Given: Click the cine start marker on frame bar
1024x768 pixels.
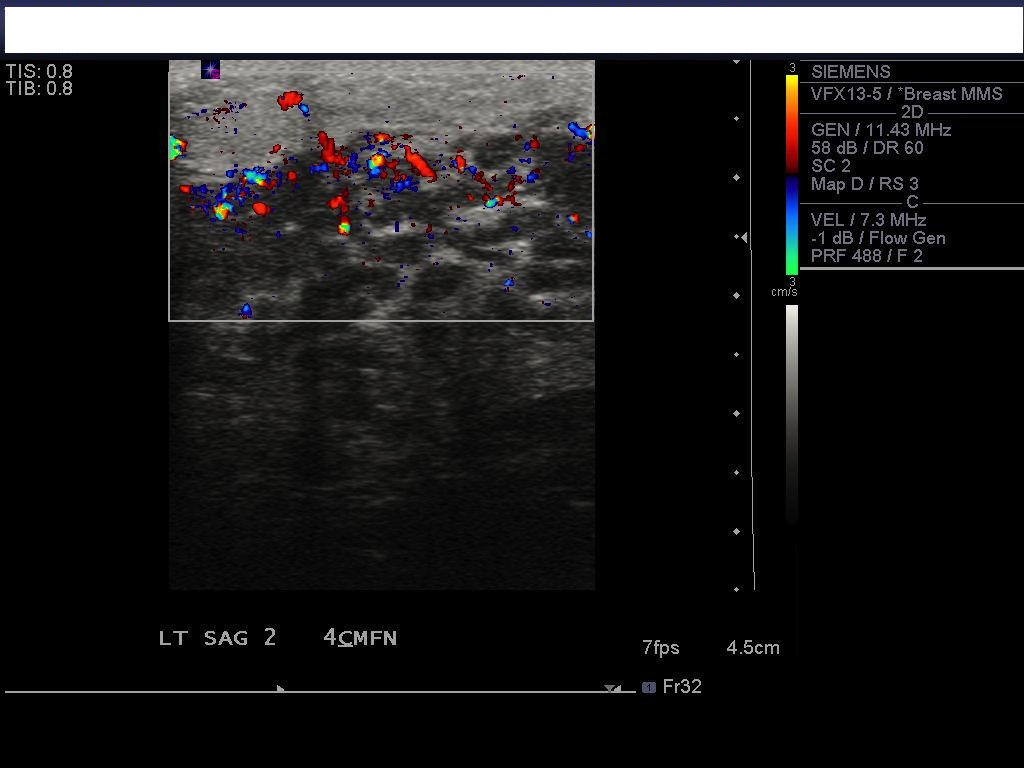Looking at the screenshot, I should click(281, 688).
